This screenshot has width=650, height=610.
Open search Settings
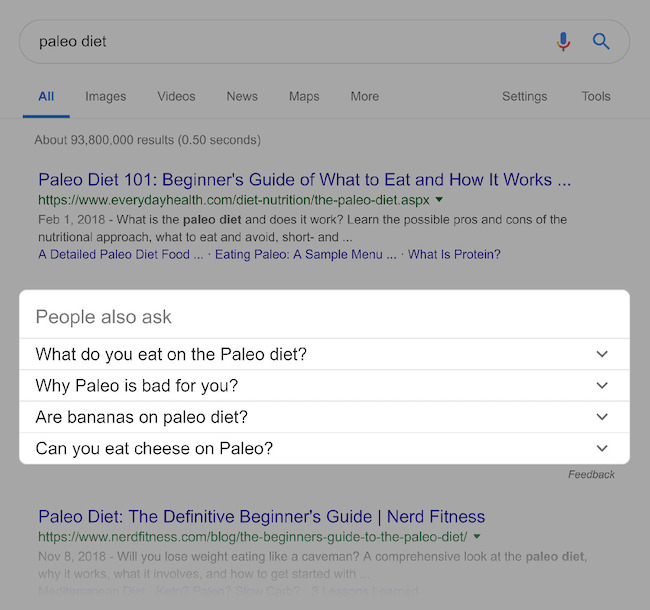click(524, 97)
